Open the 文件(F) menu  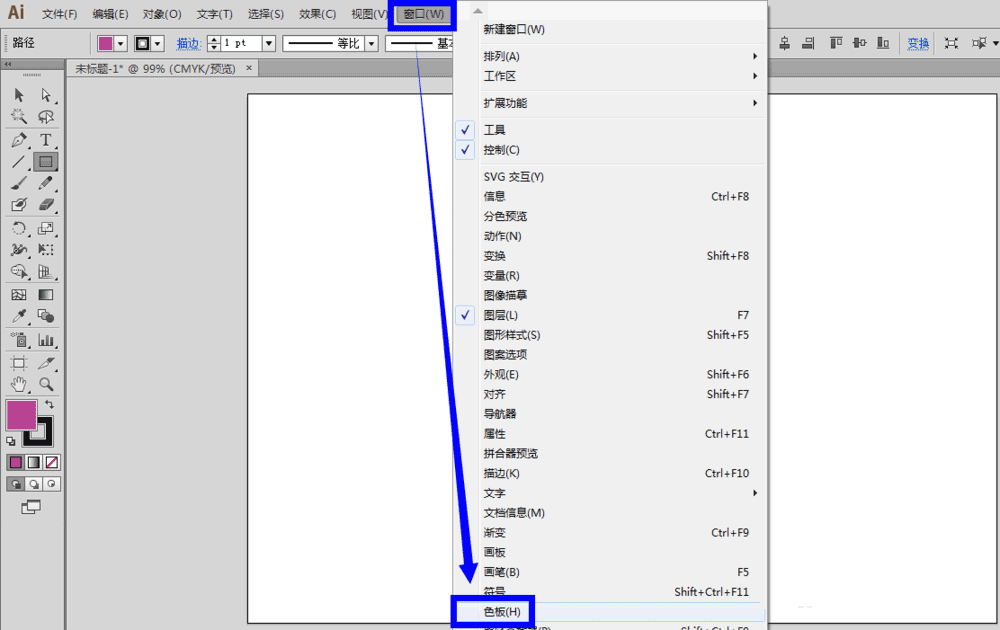click(58, 14)
